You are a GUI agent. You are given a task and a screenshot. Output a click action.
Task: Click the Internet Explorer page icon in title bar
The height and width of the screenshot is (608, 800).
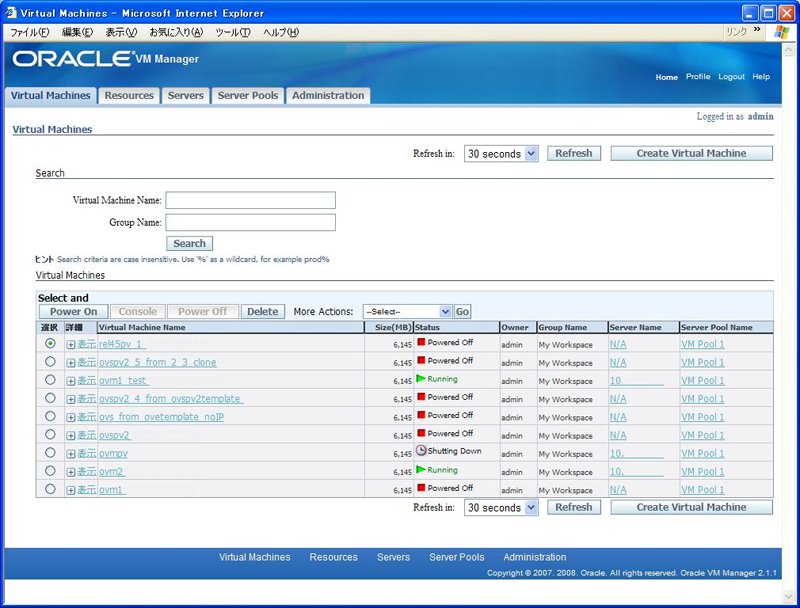11,12
